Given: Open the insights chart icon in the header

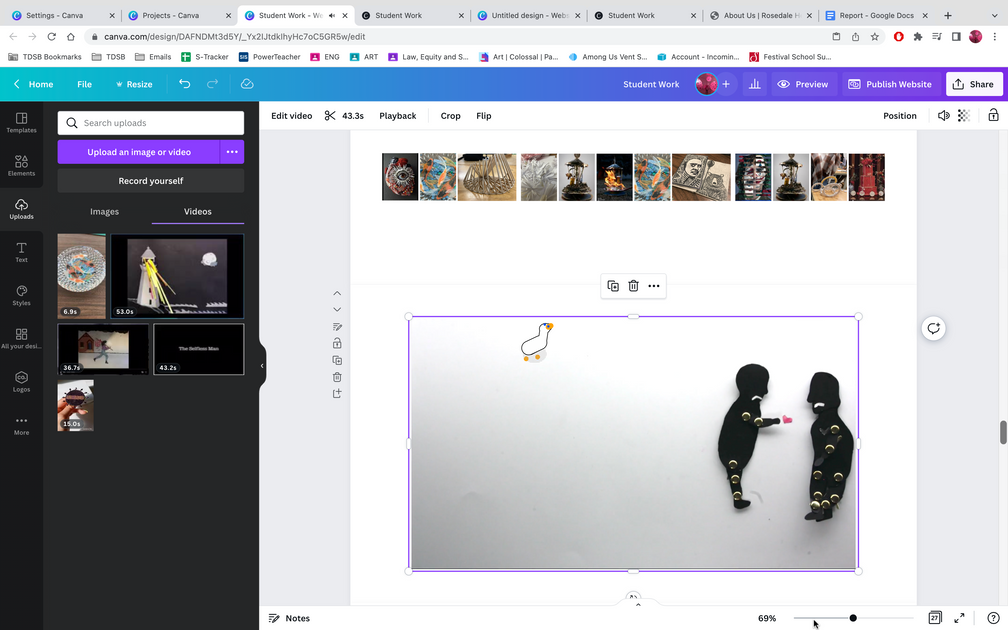Looking at the screenshot, I should tap(755, 84).
